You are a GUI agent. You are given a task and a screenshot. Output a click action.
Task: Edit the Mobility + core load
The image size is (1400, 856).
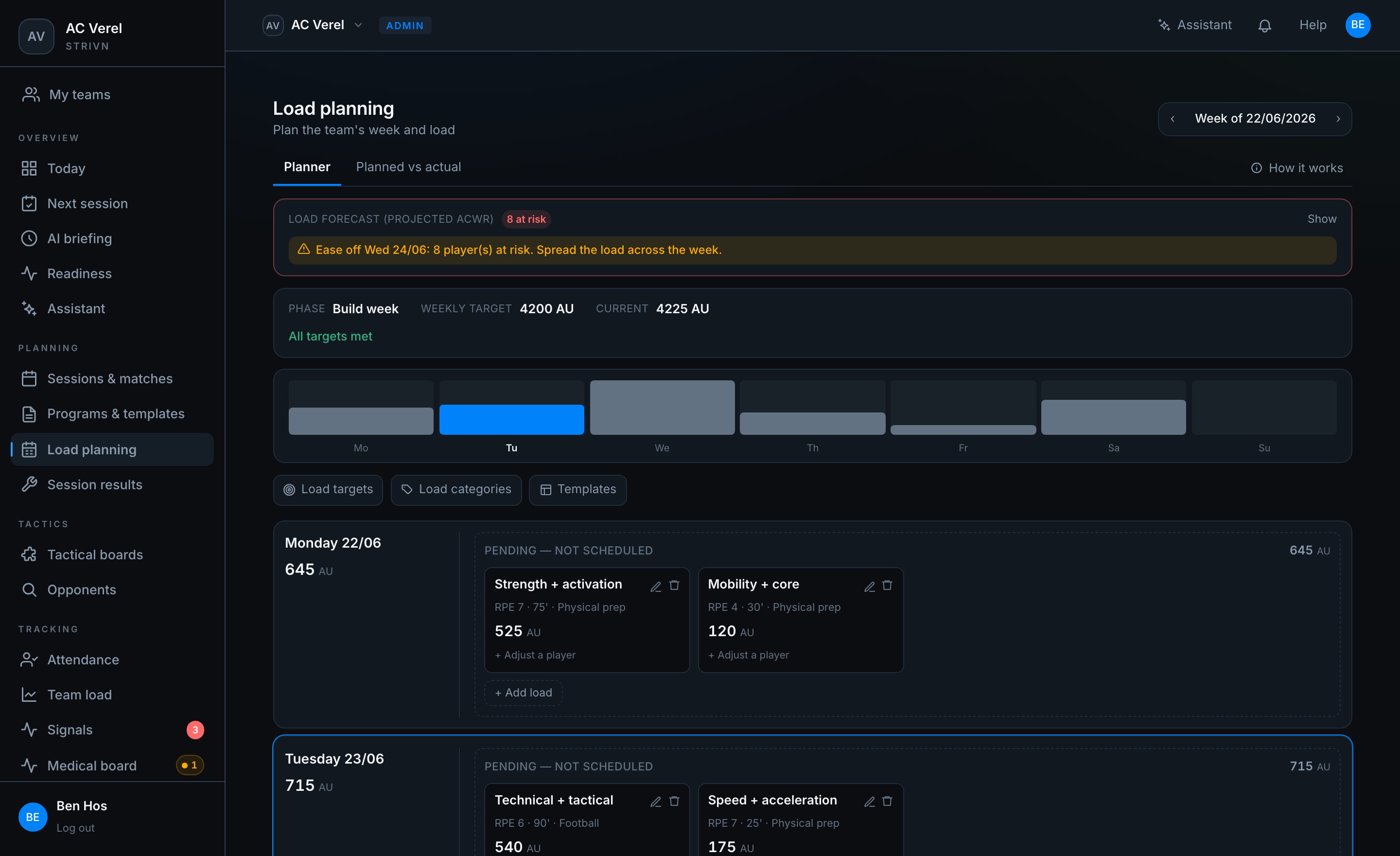[x=869, y=586]
